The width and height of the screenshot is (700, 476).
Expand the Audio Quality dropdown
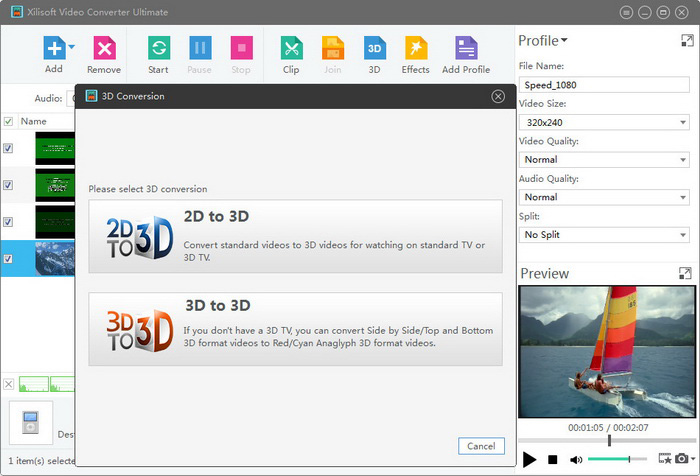[603, 197]
